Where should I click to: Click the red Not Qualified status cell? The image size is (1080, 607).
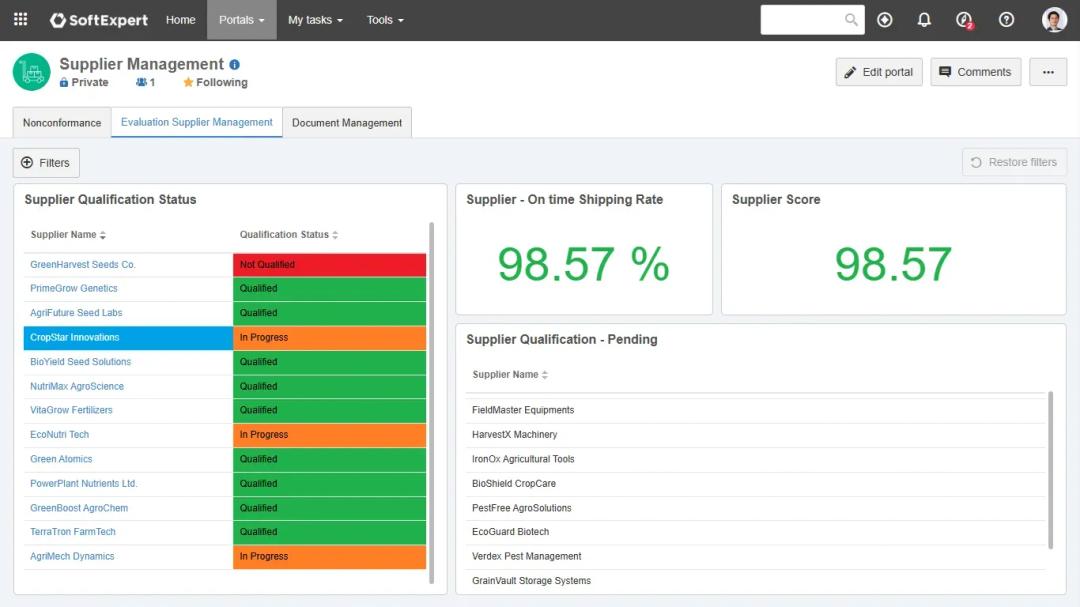coord(329,265)
